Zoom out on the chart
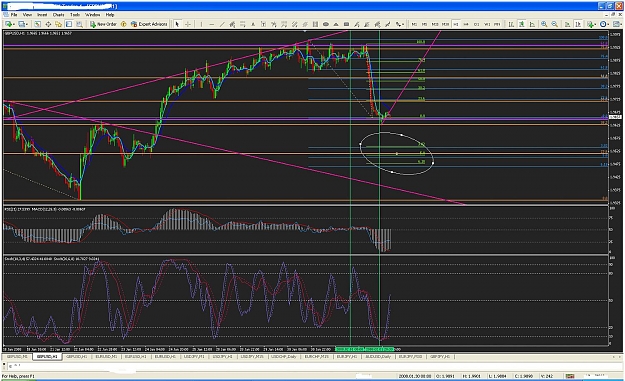Screen dimensions: 625x381 click(x=554, y=24)
